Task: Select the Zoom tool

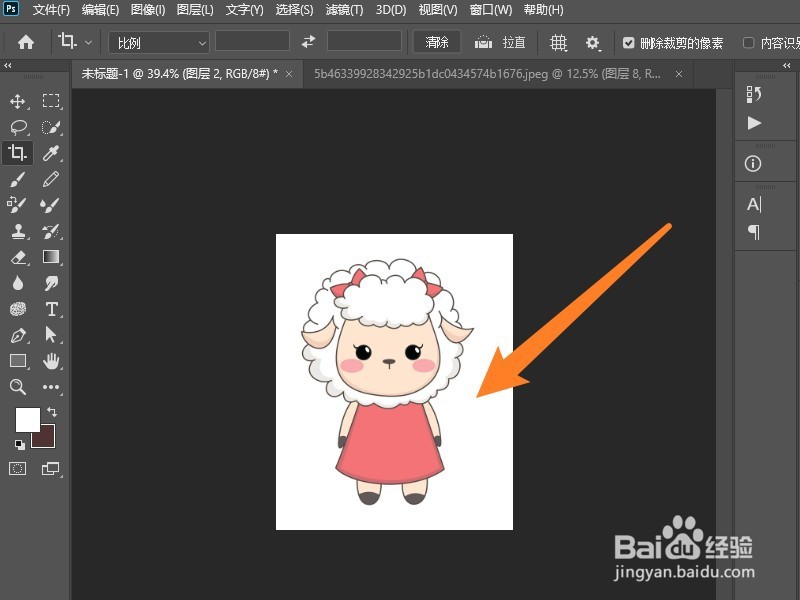Action: click(18, 387)
